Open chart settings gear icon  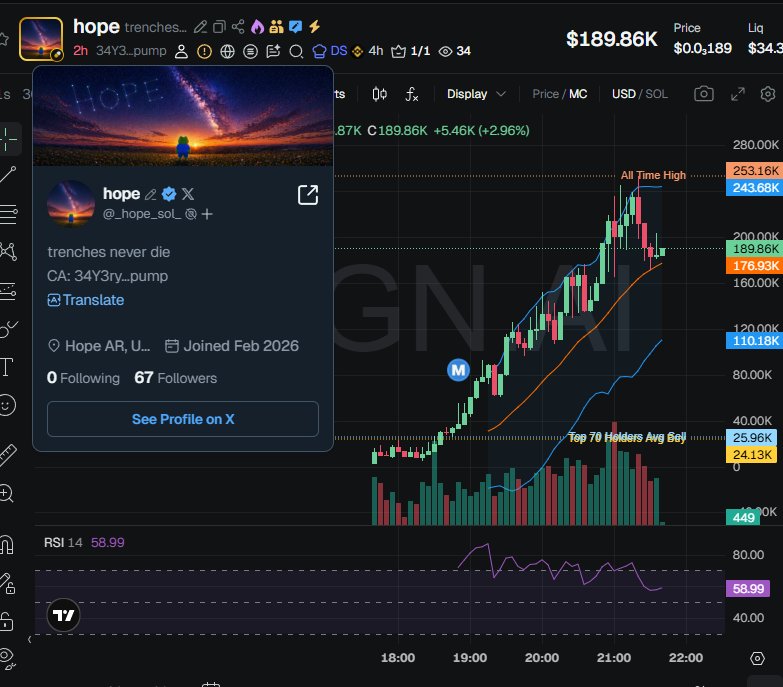point(768,94)
